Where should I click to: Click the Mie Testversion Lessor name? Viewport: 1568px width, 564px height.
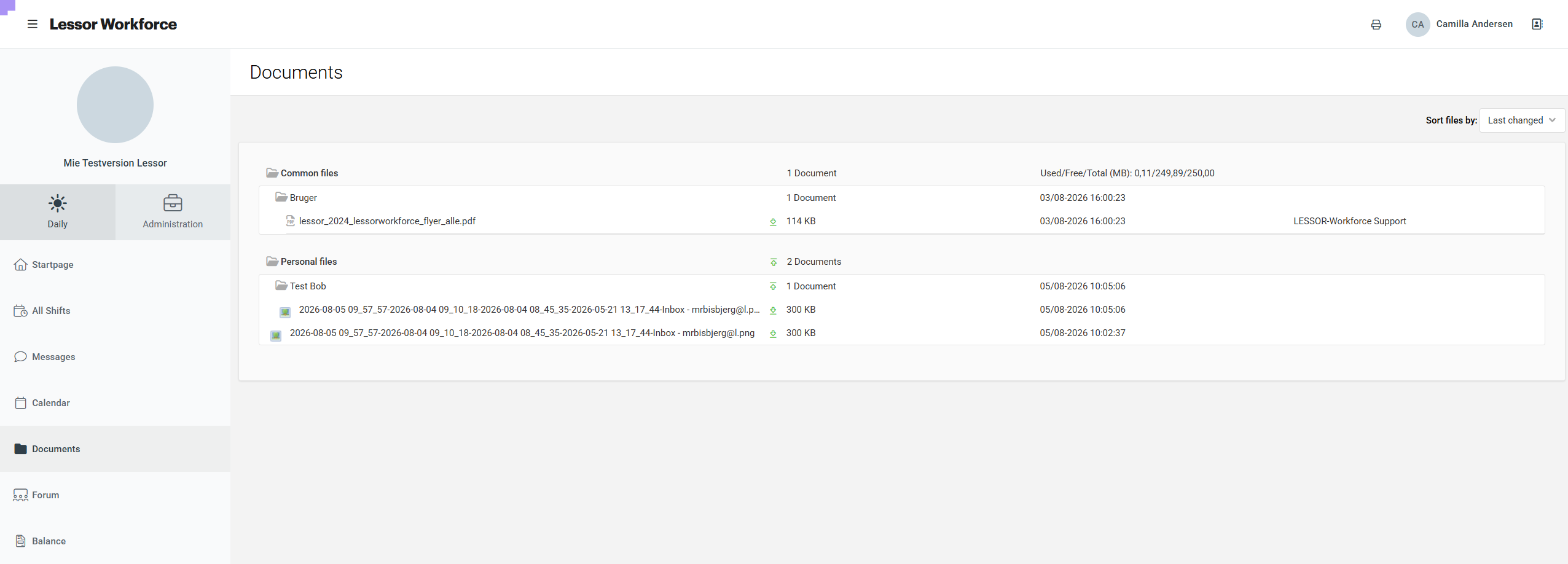pos(115,163)
